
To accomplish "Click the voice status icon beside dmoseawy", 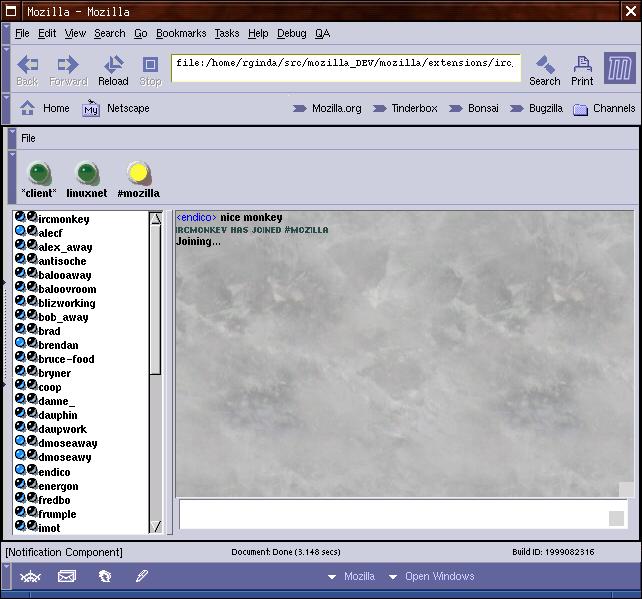I will tap(32, 454).
